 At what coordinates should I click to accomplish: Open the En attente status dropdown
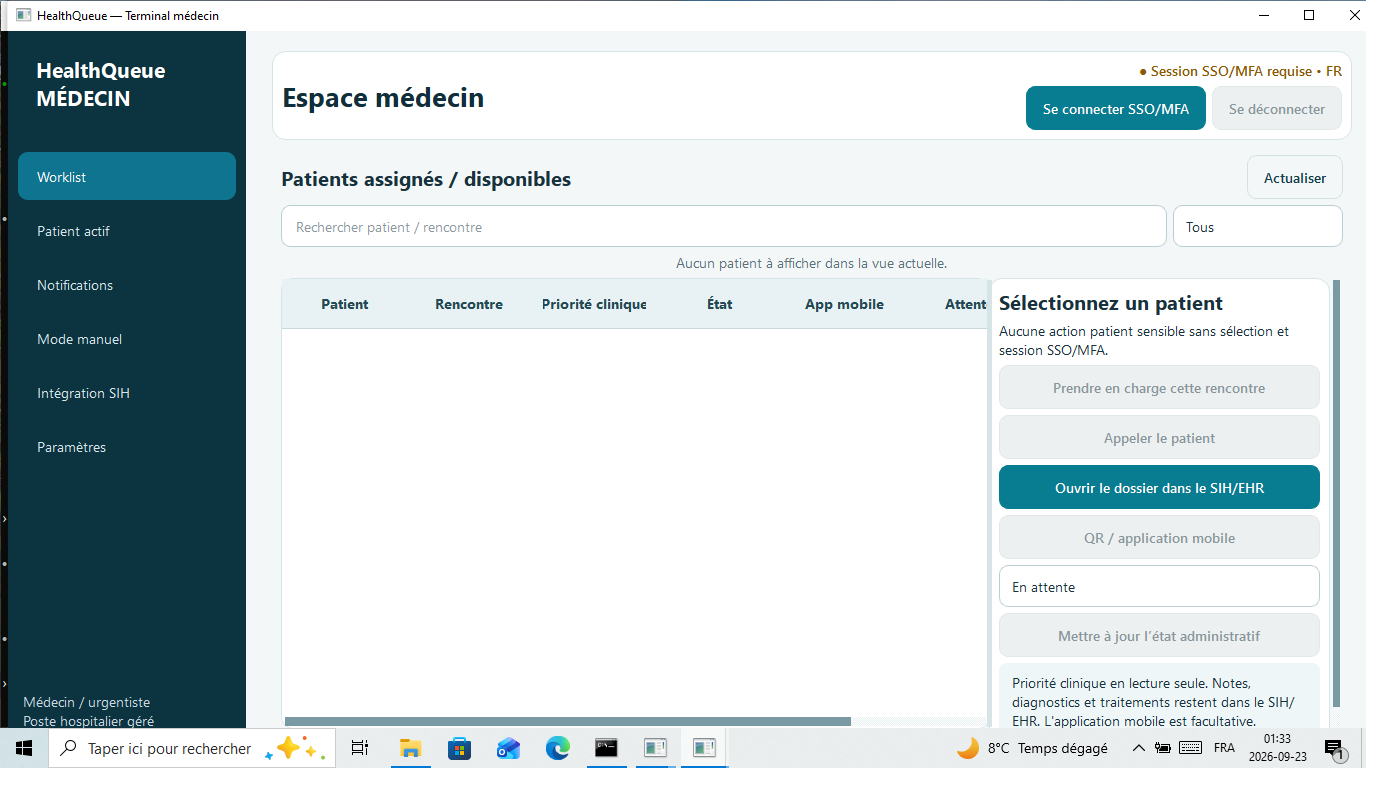[1159, 587]
